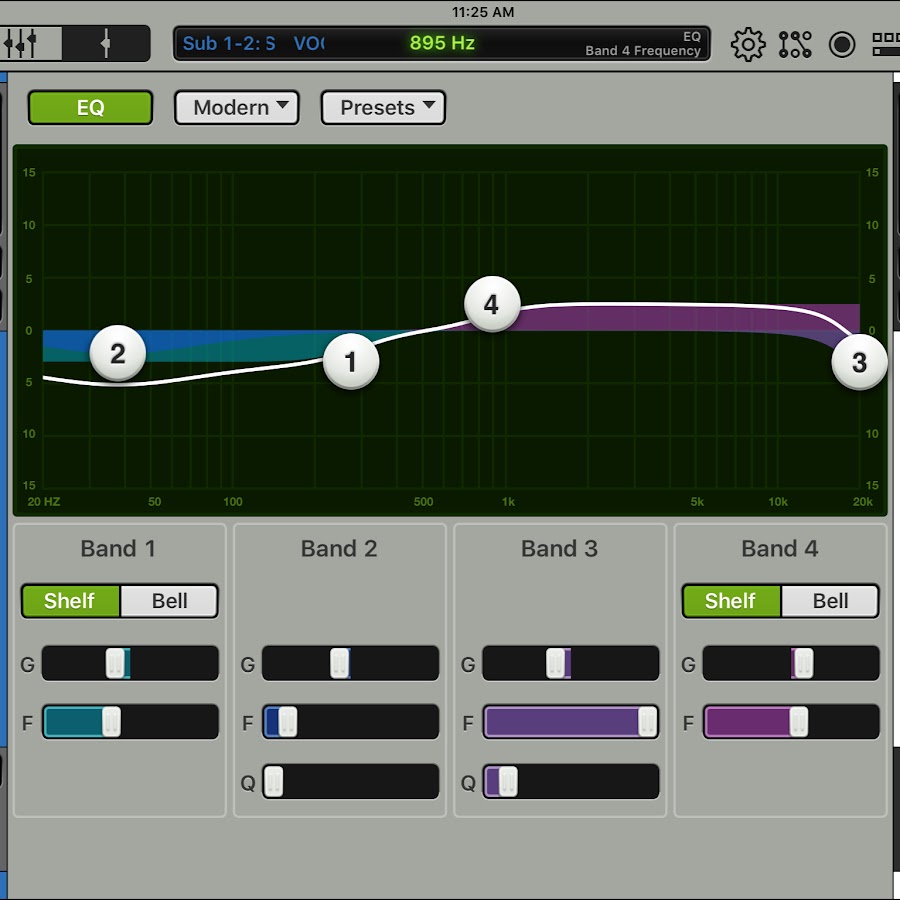The image size is (900, 900).
Task: Set Band 4 to Shelf mode
Action: pyautogui.click(x=731, y=601)
